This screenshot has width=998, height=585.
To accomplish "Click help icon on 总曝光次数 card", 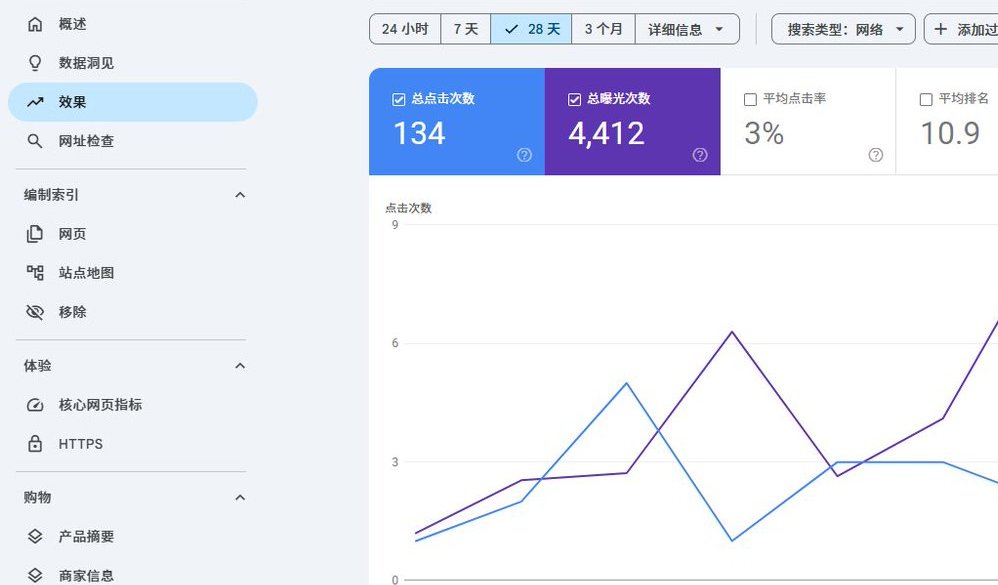I will (x=700, y=155).
